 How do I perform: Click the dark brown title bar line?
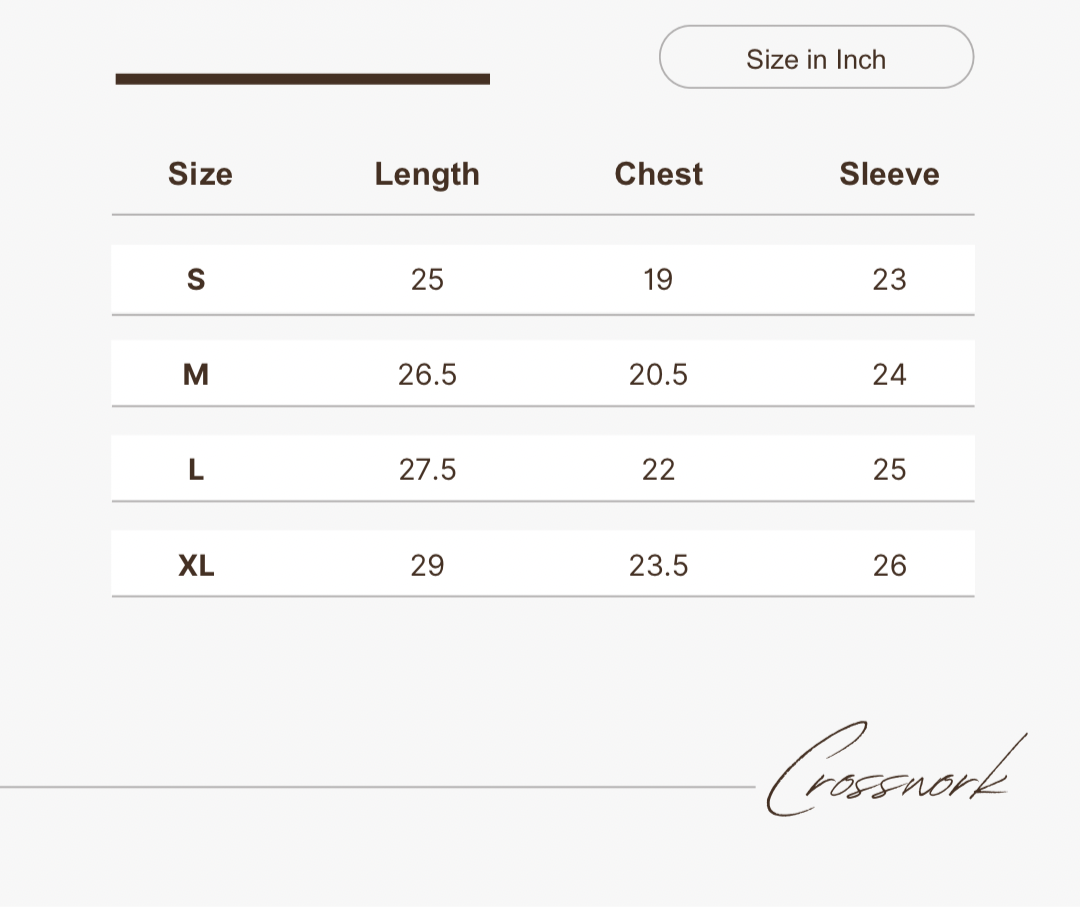(302, 79)
